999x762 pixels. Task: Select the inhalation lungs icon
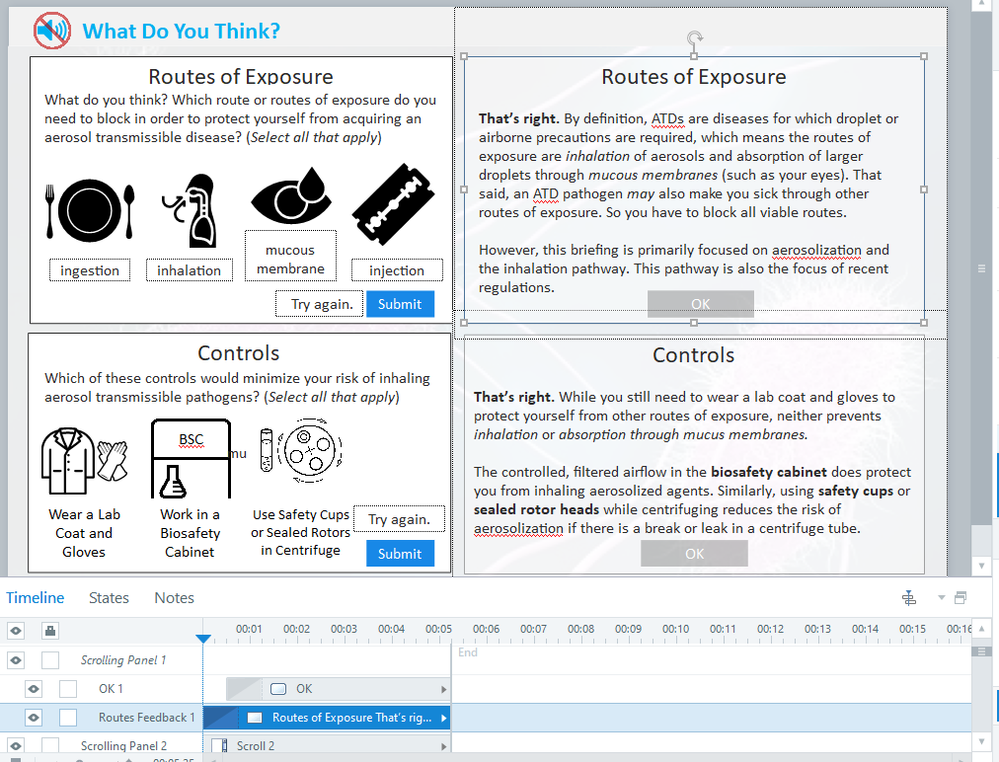189,210
